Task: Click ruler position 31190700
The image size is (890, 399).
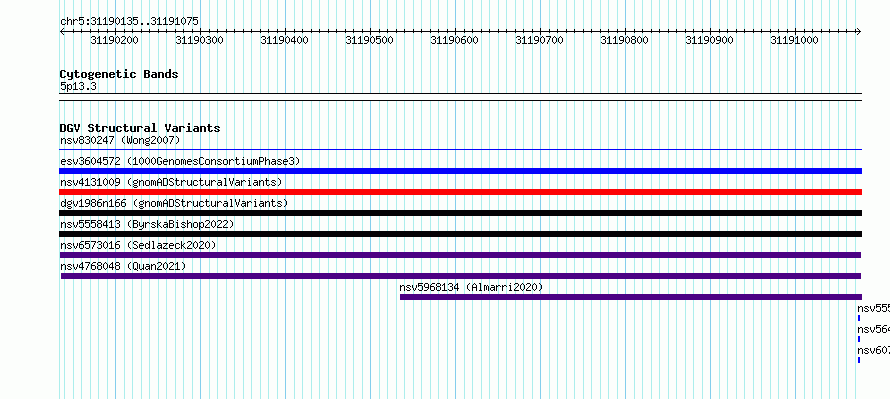Action: click(x=539, y=40)
